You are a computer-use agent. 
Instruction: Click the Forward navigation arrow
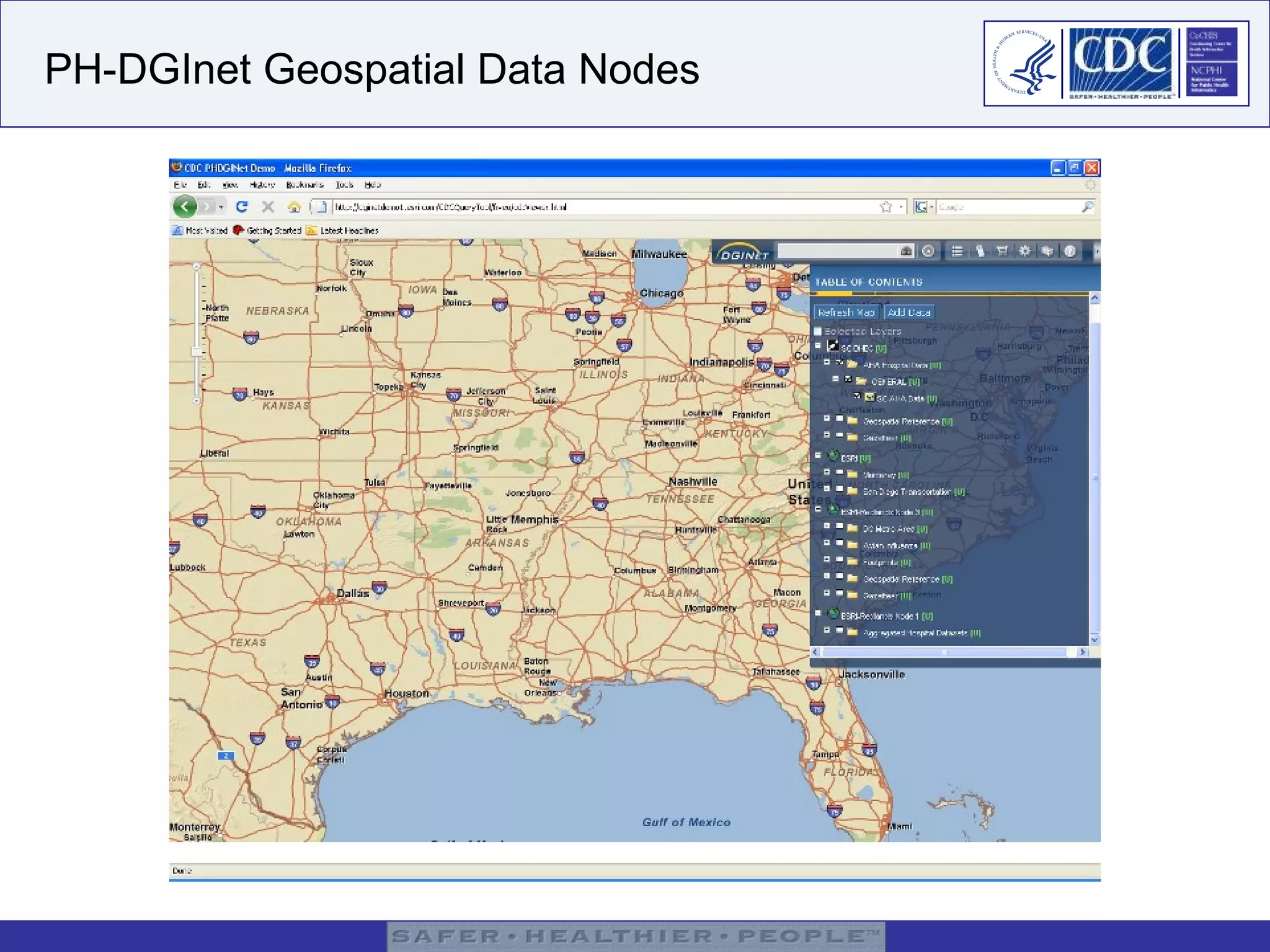[x=207, y=206]
